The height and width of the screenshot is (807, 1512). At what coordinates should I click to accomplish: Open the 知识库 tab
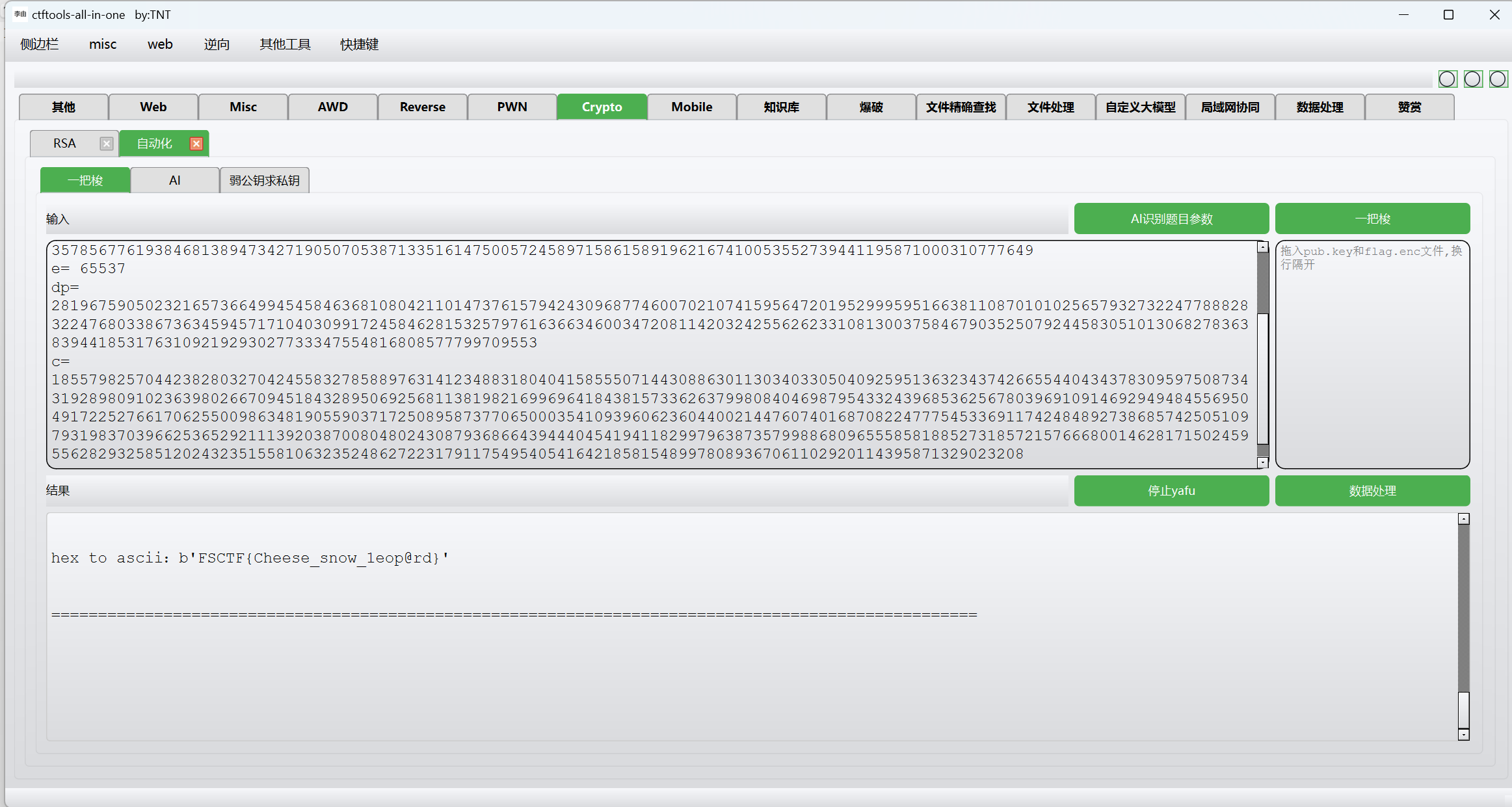[782, 107]
